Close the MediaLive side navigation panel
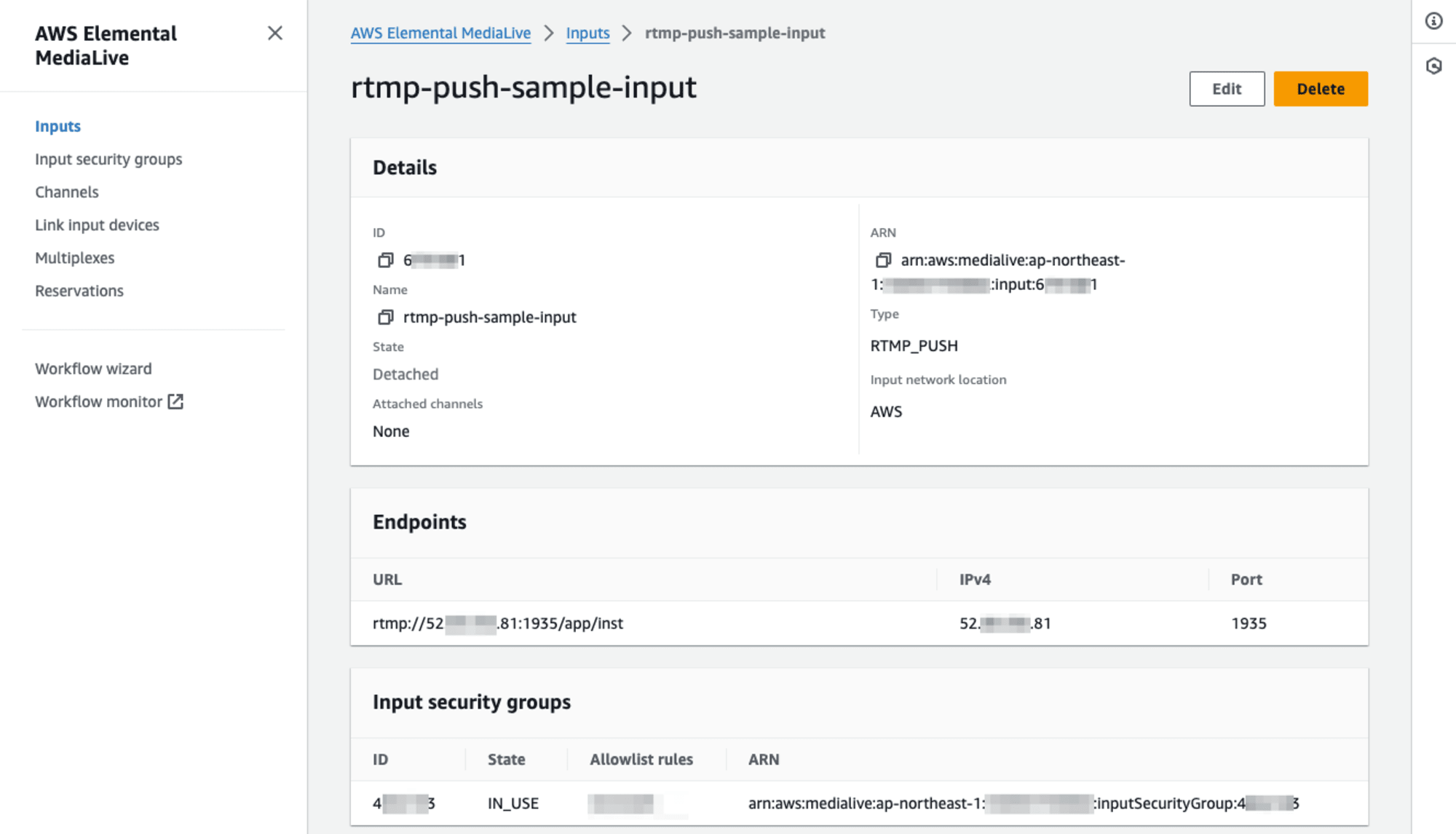This screenshot has height=834, width=1456. [274, 34]
